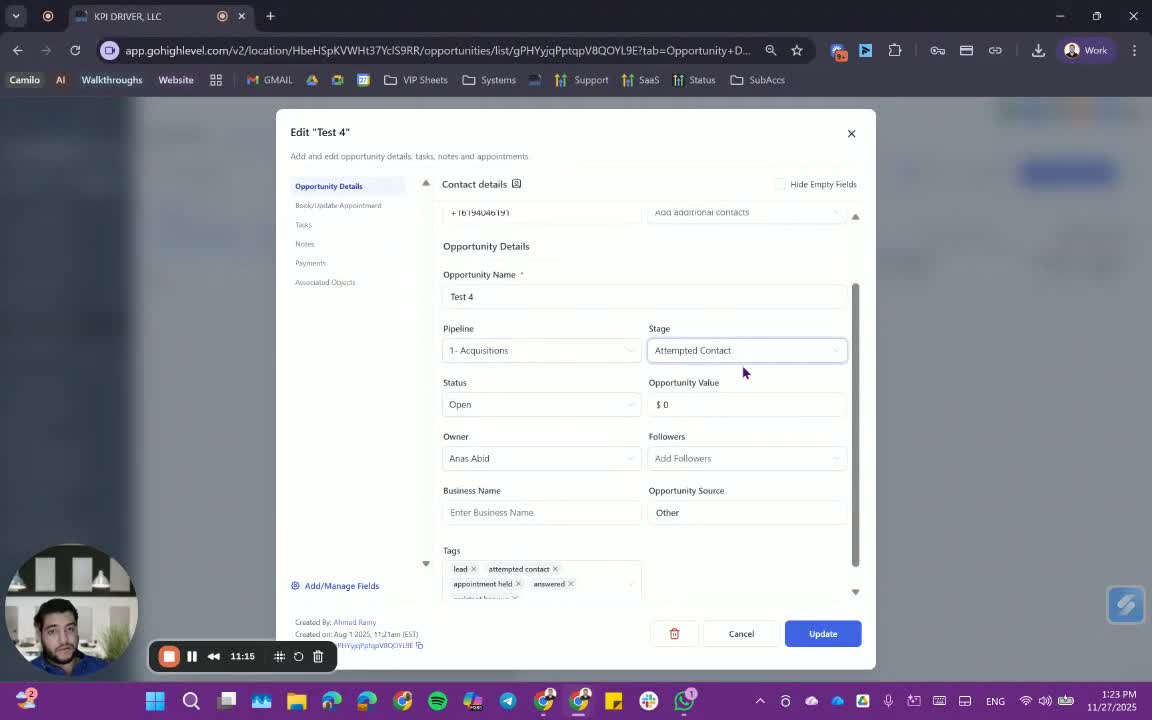This screenshot has height=720, width=1152.
Task: Remove the "appointment held" tag
Action: pos(518,584)
